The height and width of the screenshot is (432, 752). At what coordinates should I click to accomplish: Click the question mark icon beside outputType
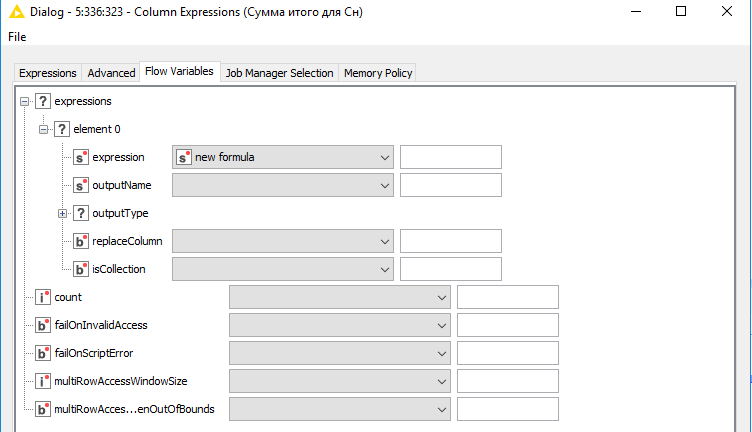click(81, 213)
